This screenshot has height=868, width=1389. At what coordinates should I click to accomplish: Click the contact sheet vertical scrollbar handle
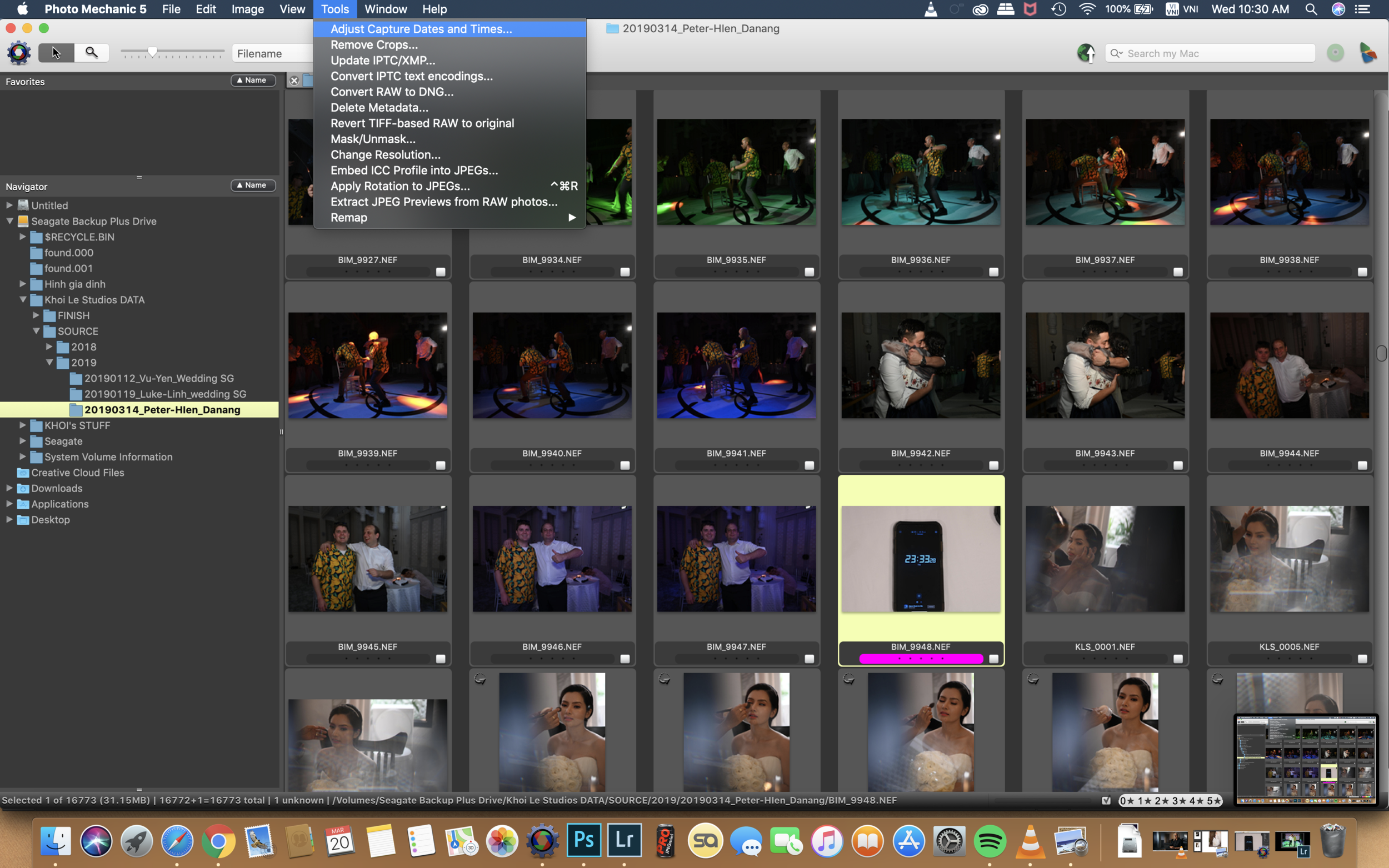click(1382, 353)
